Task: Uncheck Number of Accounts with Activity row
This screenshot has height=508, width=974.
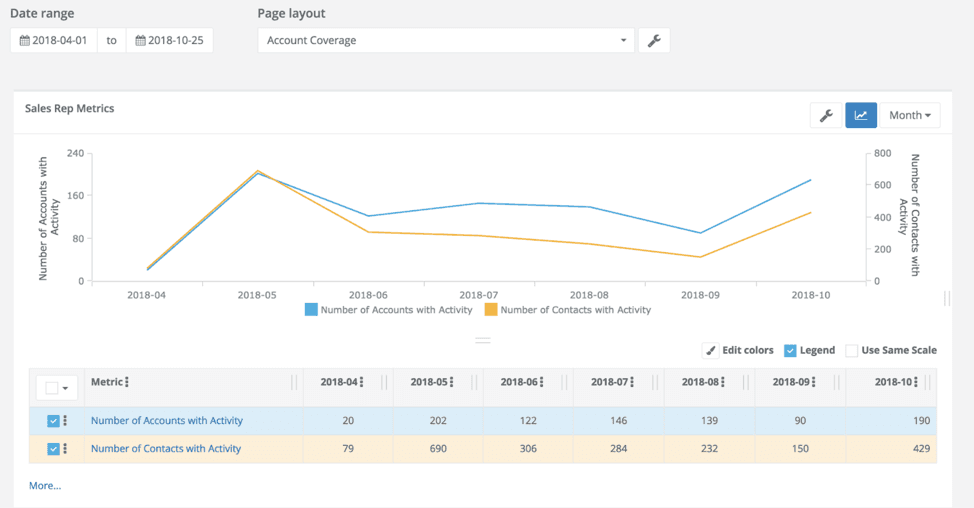Action: pos(53,421)
